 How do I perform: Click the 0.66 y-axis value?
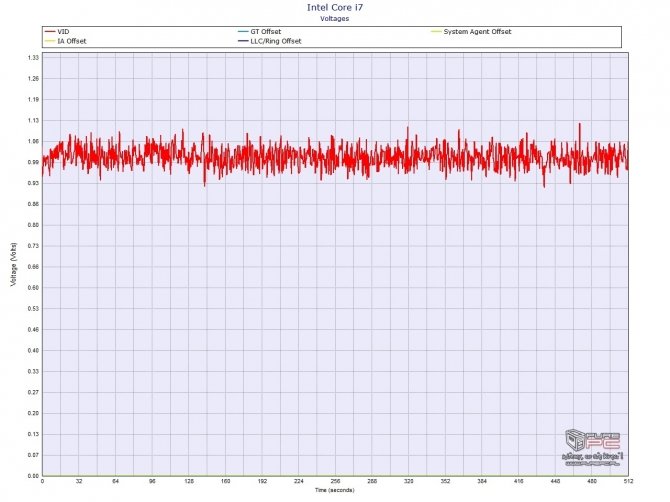(33, 267)
